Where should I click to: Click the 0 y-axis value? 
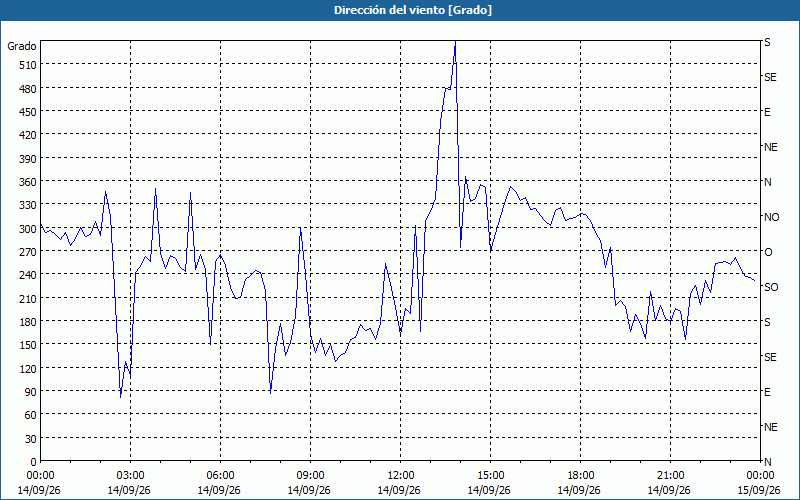click(x=34, y=462)
